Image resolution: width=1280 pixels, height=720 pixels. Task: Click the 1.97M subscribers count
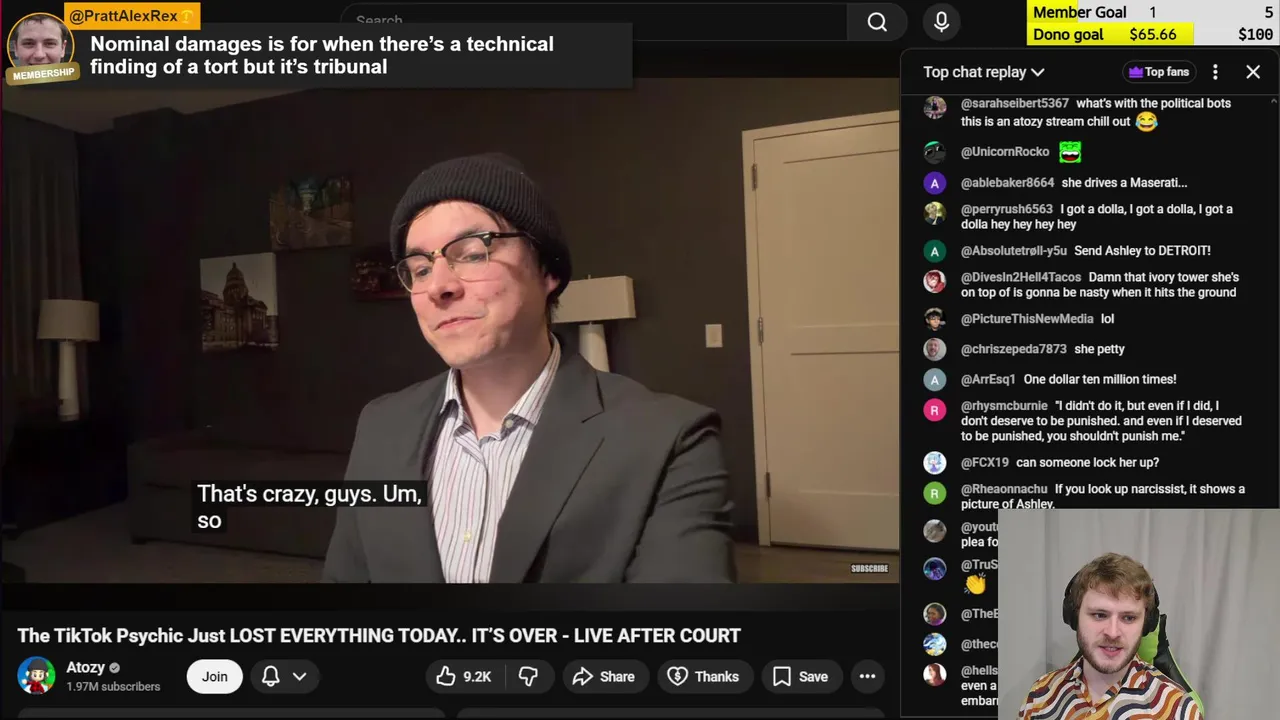click(x=113, y=687)
